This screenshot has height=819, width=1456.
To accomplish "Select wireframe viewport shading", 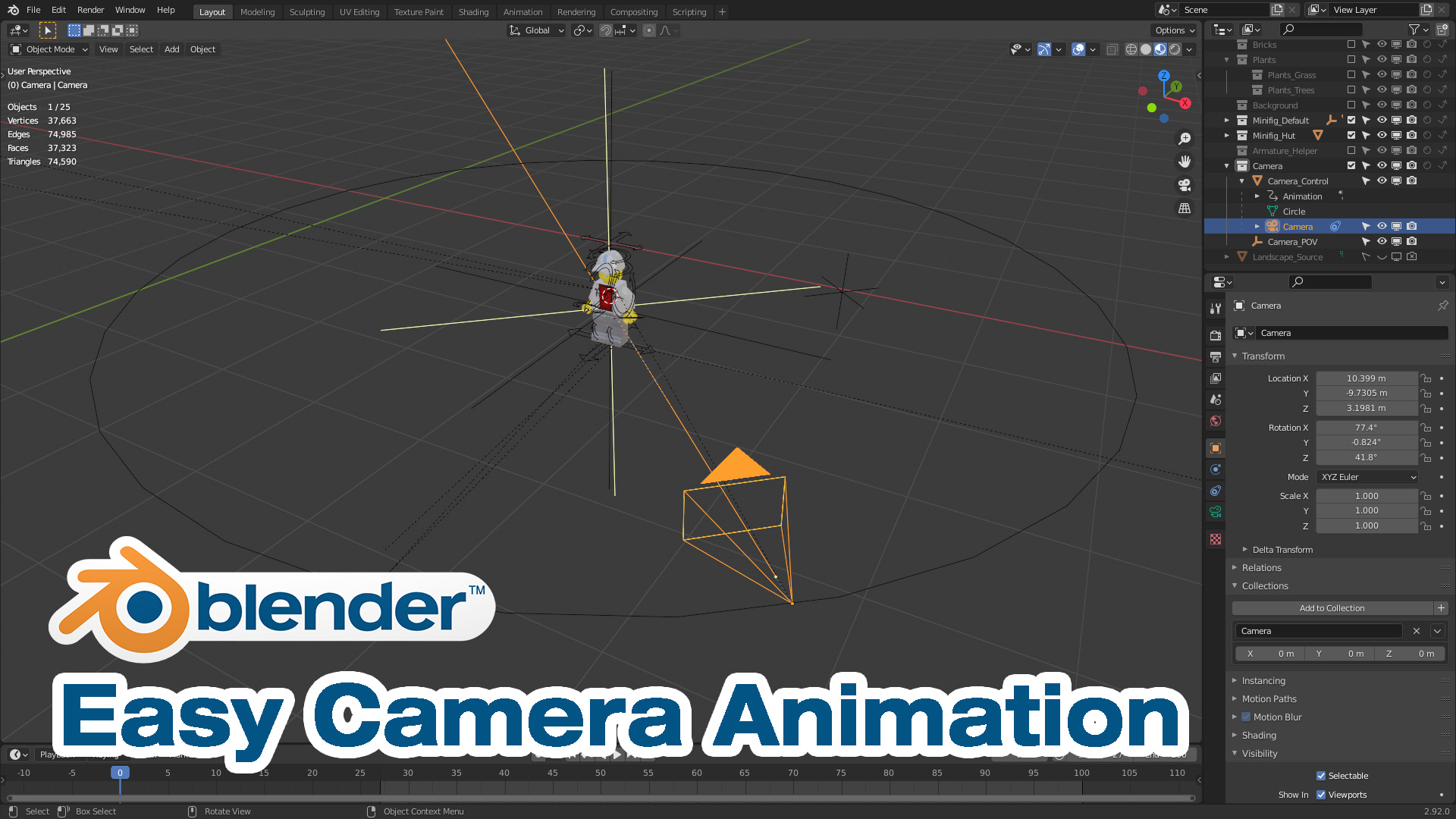I will [x=1131, y=49].
